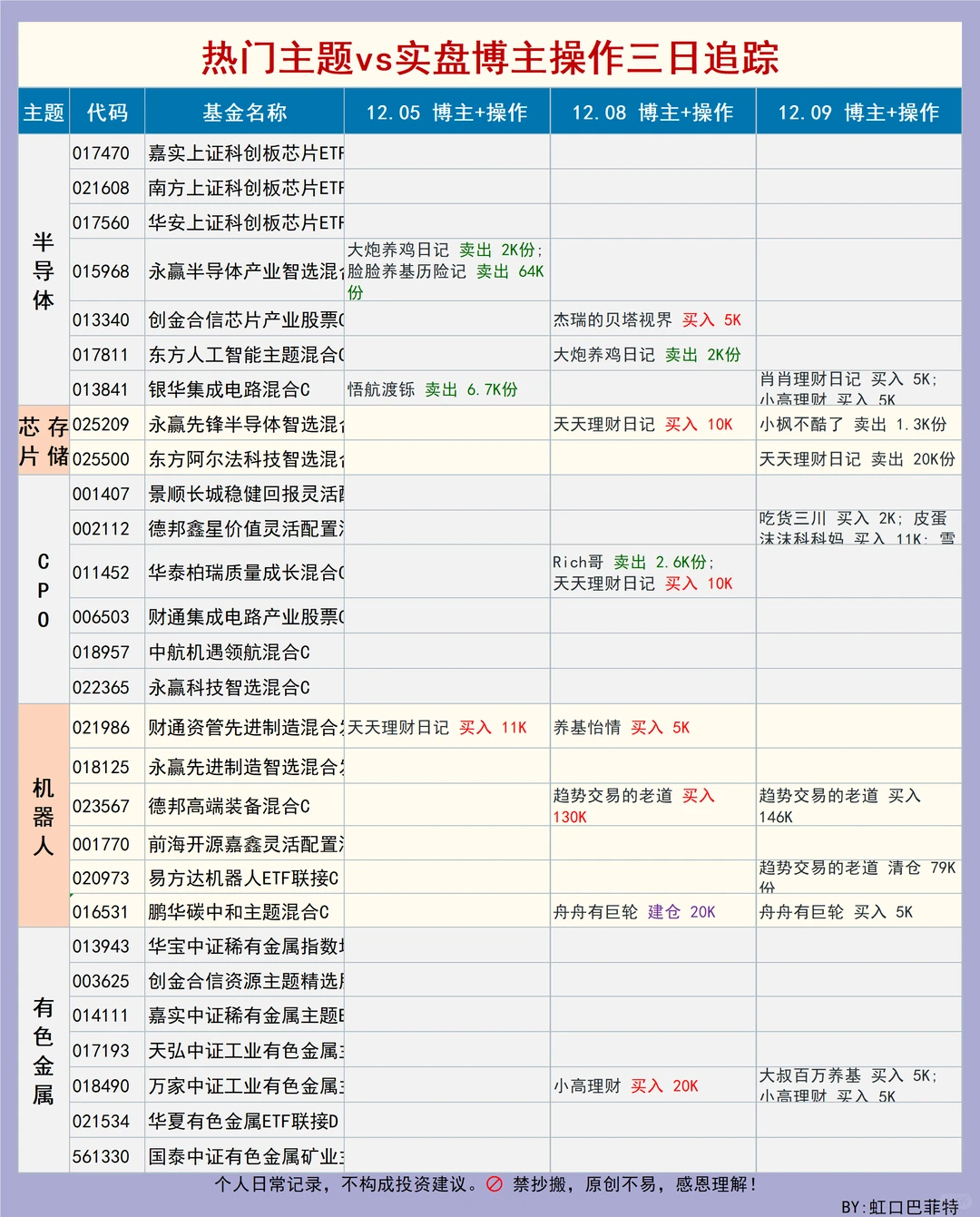Click the 基金名称 column header
This screenshot has width=980, height=1217.
click(245, 111)
